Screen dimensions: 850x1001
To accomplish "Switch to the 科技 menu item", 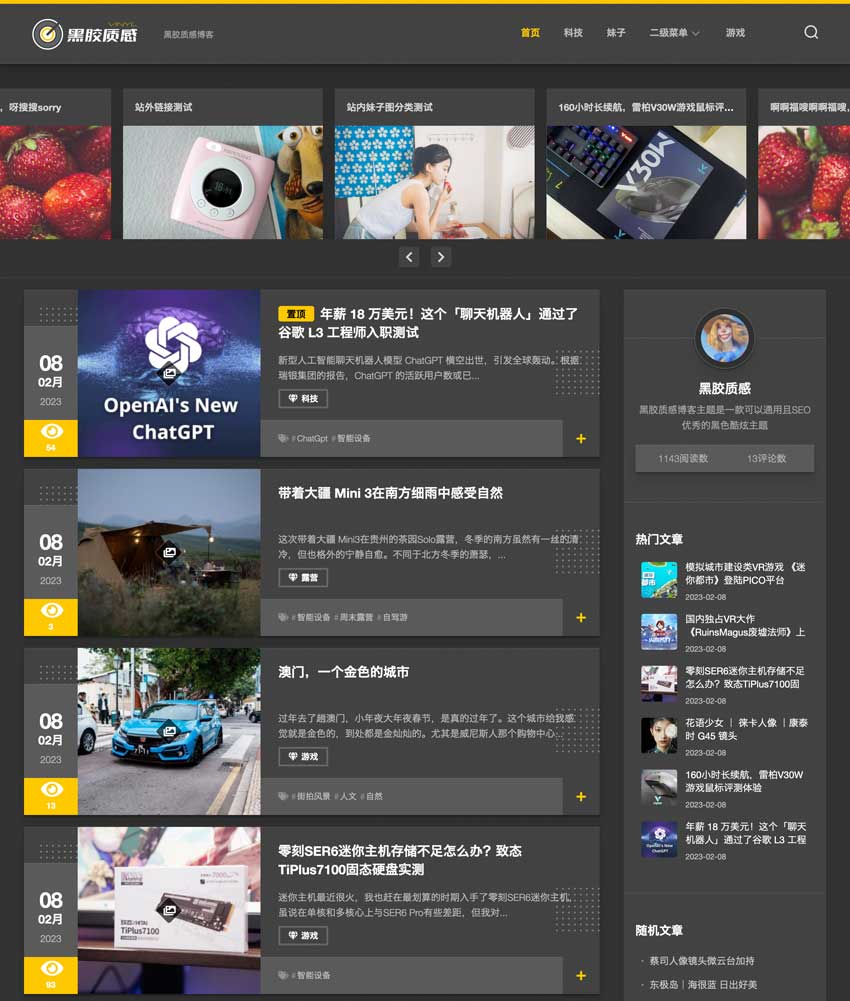I will click(x=572, y=32).
